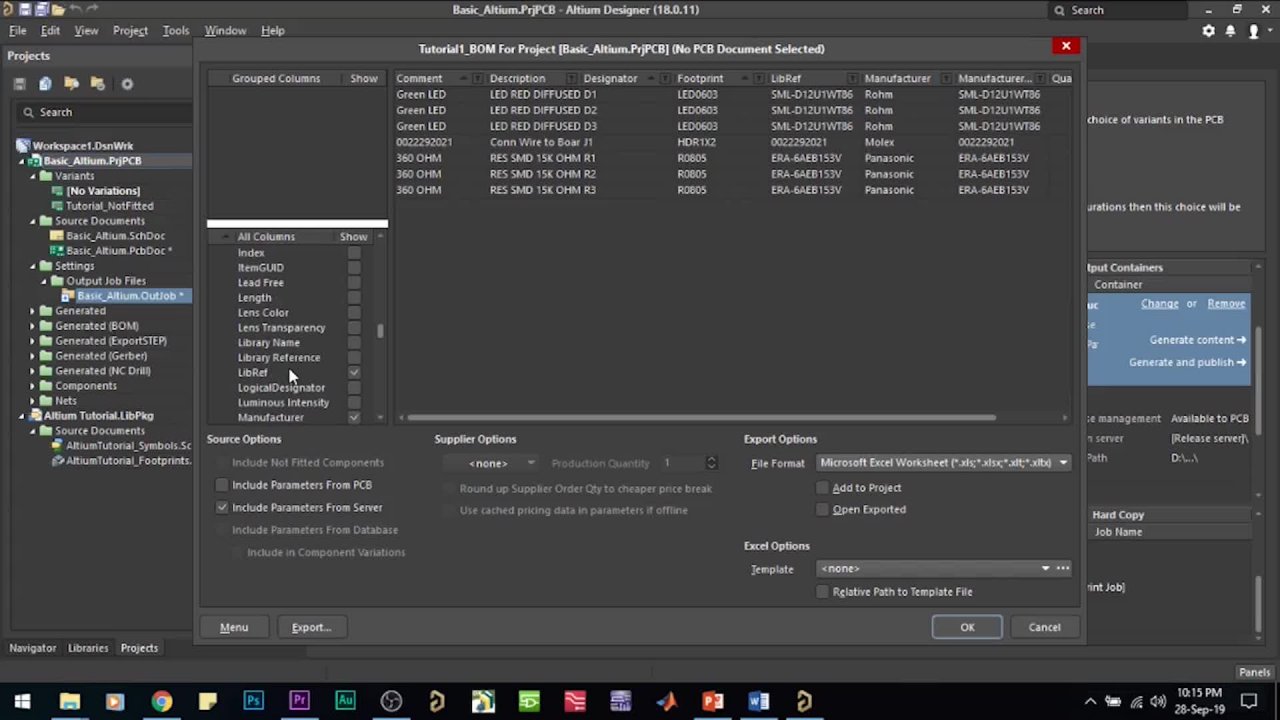The width and height of the screenshot is (1280, 720).
Task: Enable Open Exported checkbox
Action: click(x=822, y=510)
